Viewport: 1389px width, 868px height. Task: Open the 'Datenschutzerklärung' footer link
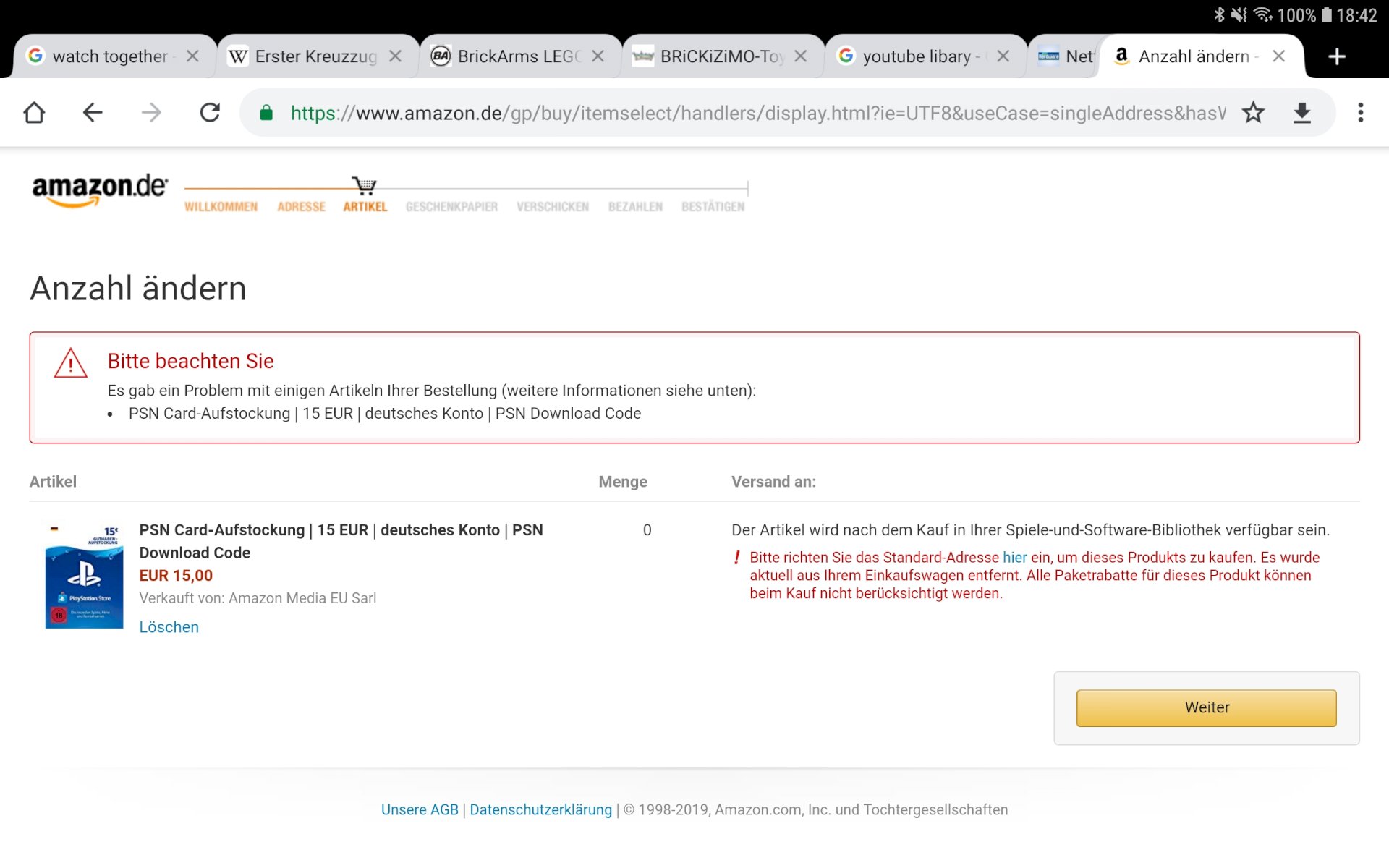coord(540,810)
